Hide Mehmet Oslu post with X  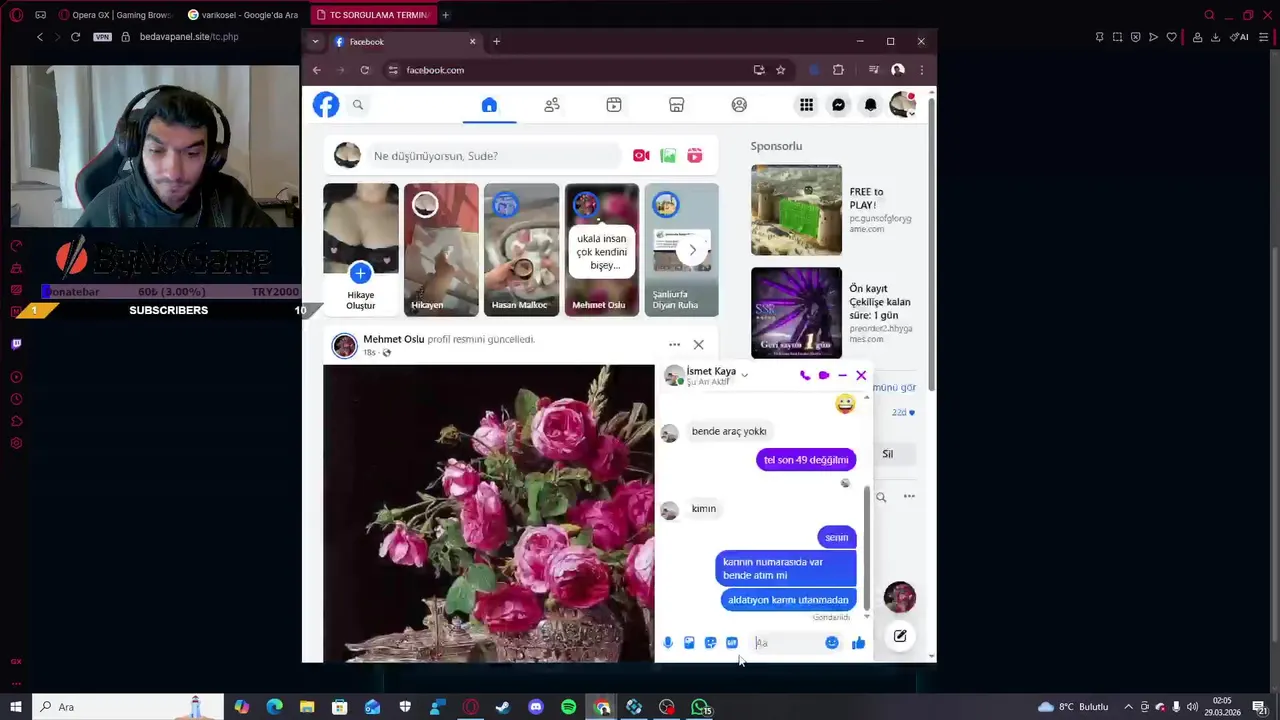point(698,345)
